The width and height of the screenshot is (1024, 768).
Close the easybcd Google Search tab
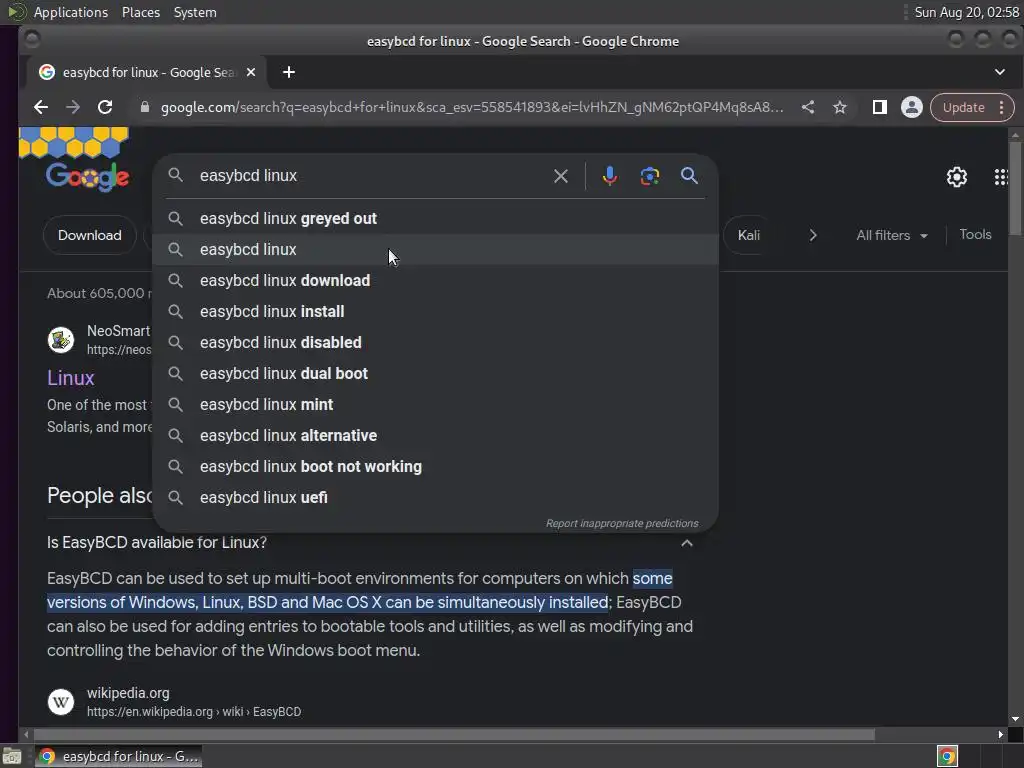[x=251, y=72]
